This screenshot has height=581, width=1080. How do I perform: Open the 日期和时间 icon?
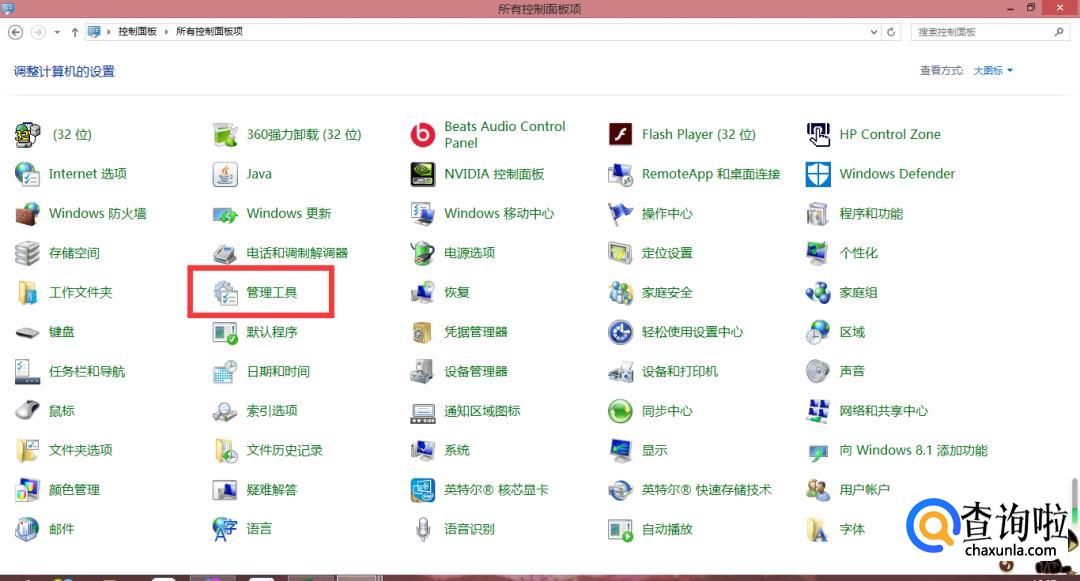[225, 372]
